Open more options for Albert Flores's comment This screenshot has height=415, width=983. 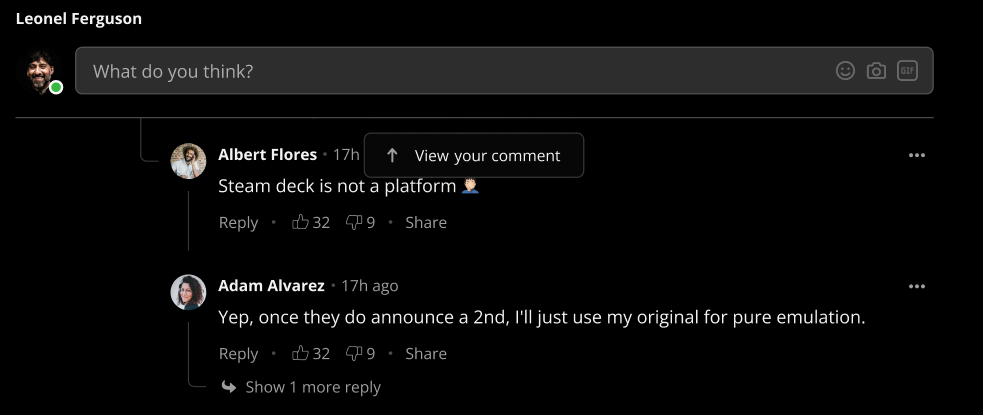click(917, 155)
